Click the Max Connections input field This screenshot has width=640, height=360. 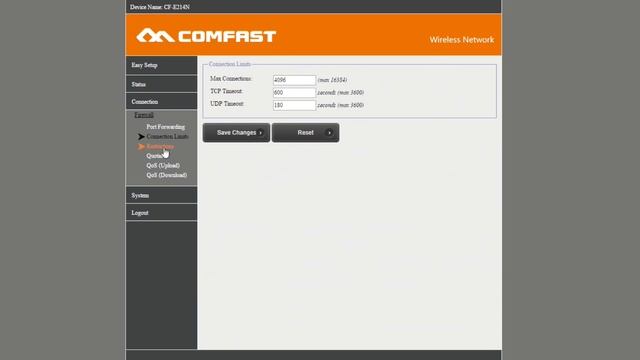(x=294, y=80)
